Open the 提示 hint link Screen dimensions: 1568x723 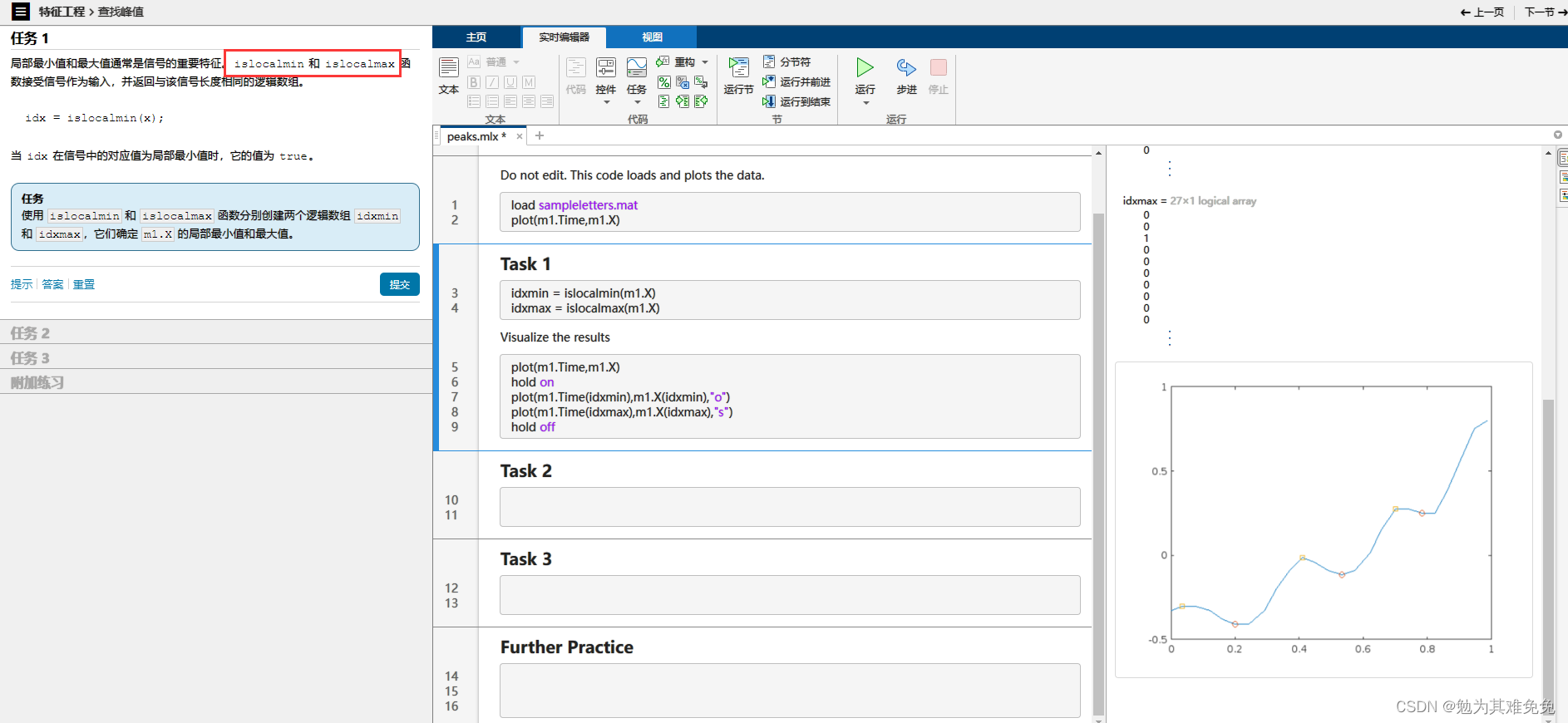pyautogui.click(x=22, y=284)
